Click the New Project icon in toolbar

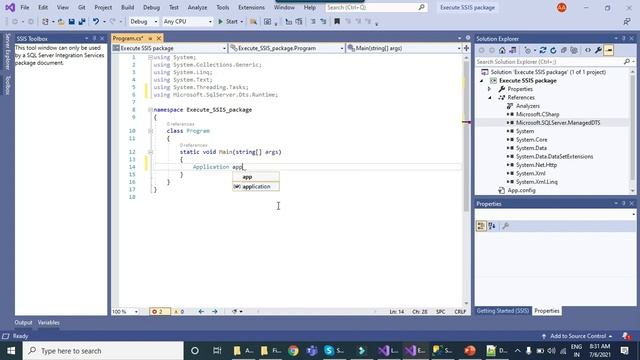tap(45, 22)
